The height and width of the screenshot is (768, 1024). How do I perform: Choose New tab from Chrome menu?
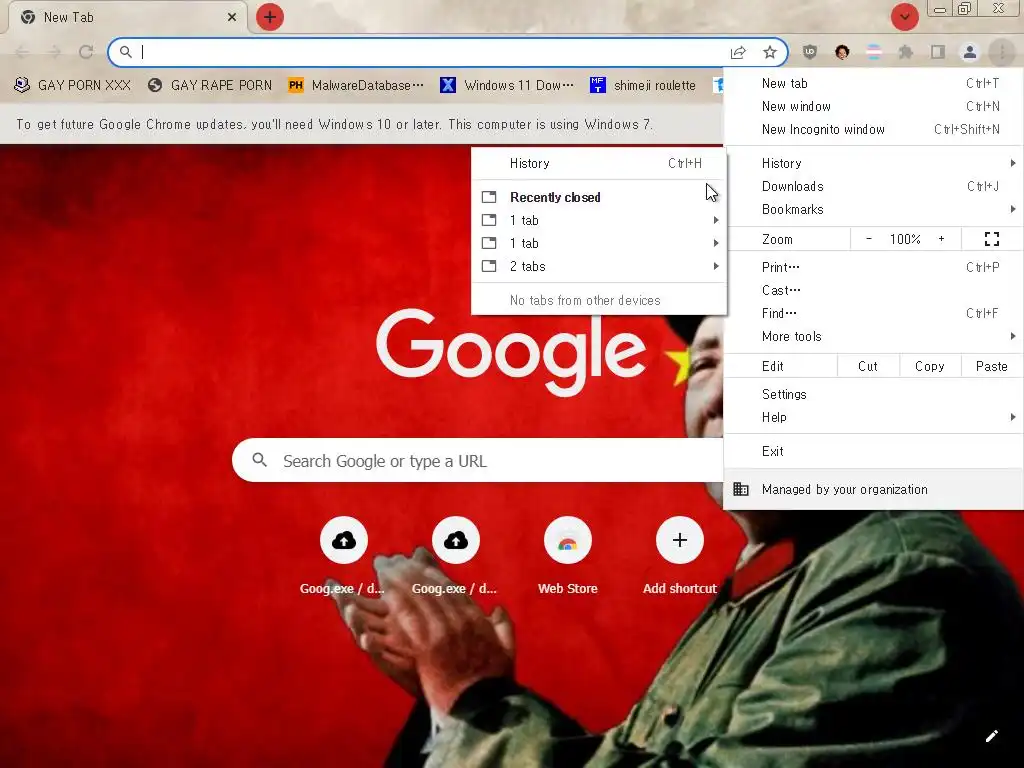click(873, 84)
